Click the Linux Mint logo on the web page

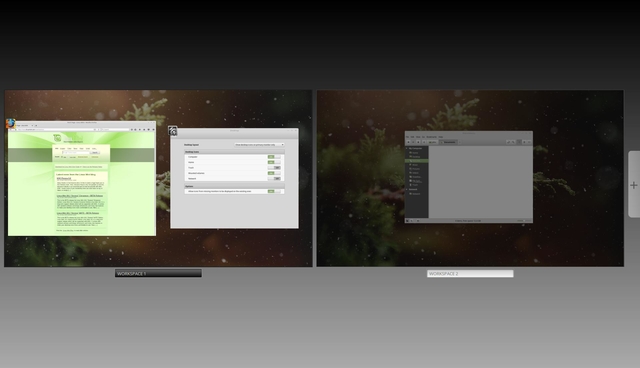(x=57, y=138)
